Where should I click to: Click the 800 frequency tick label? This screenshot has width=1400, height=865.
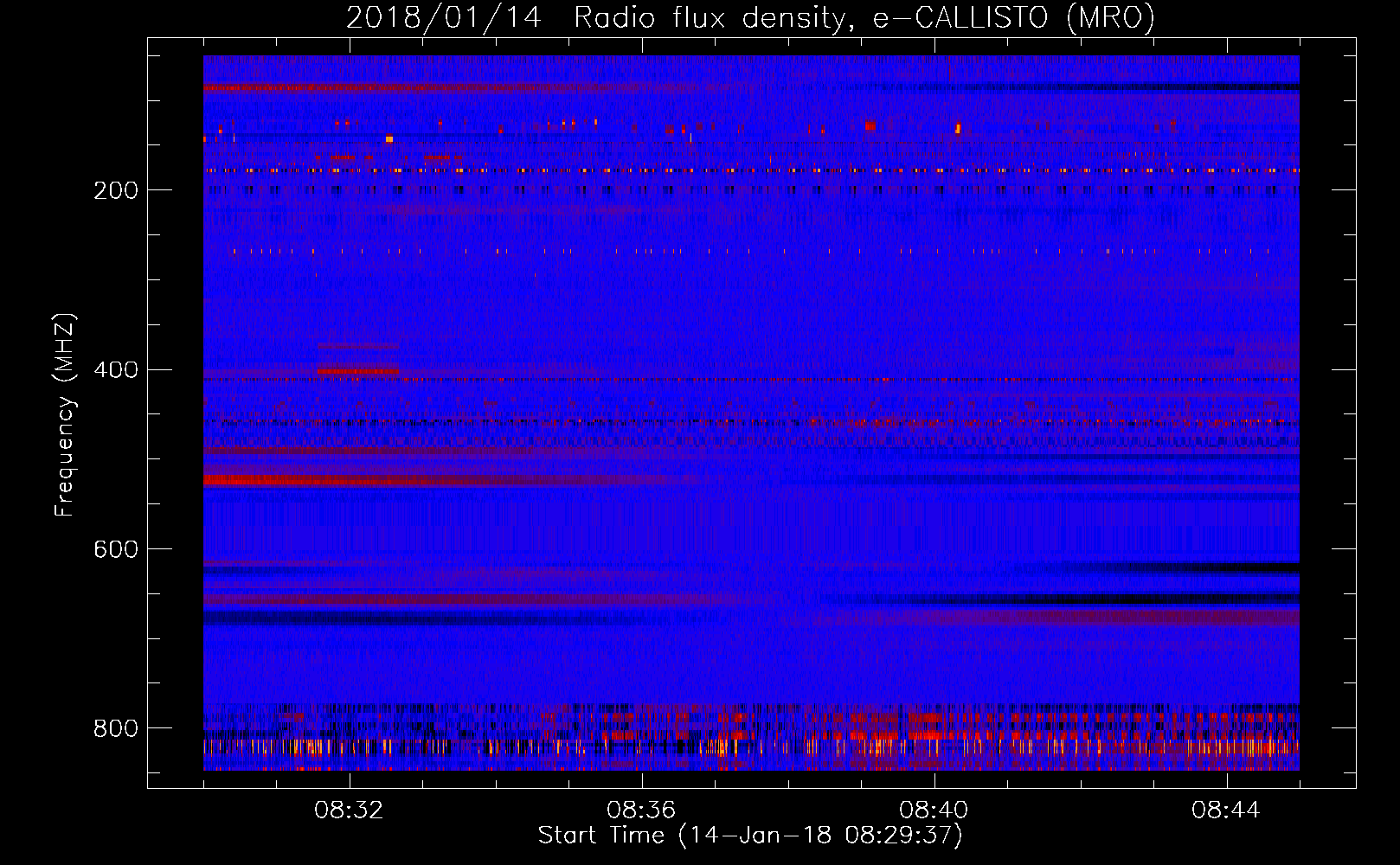coord(116,728)
